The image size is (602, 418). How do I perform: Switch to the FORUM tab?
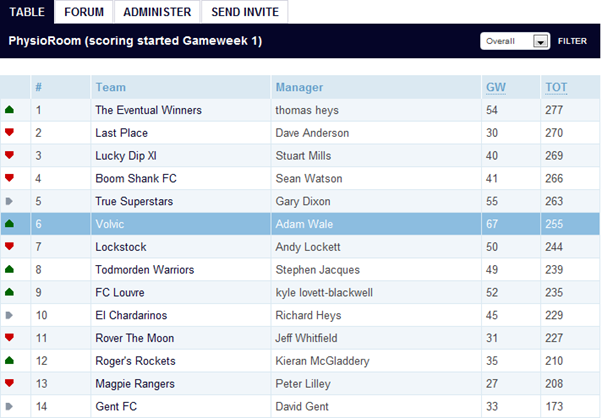tap(84, 12)
